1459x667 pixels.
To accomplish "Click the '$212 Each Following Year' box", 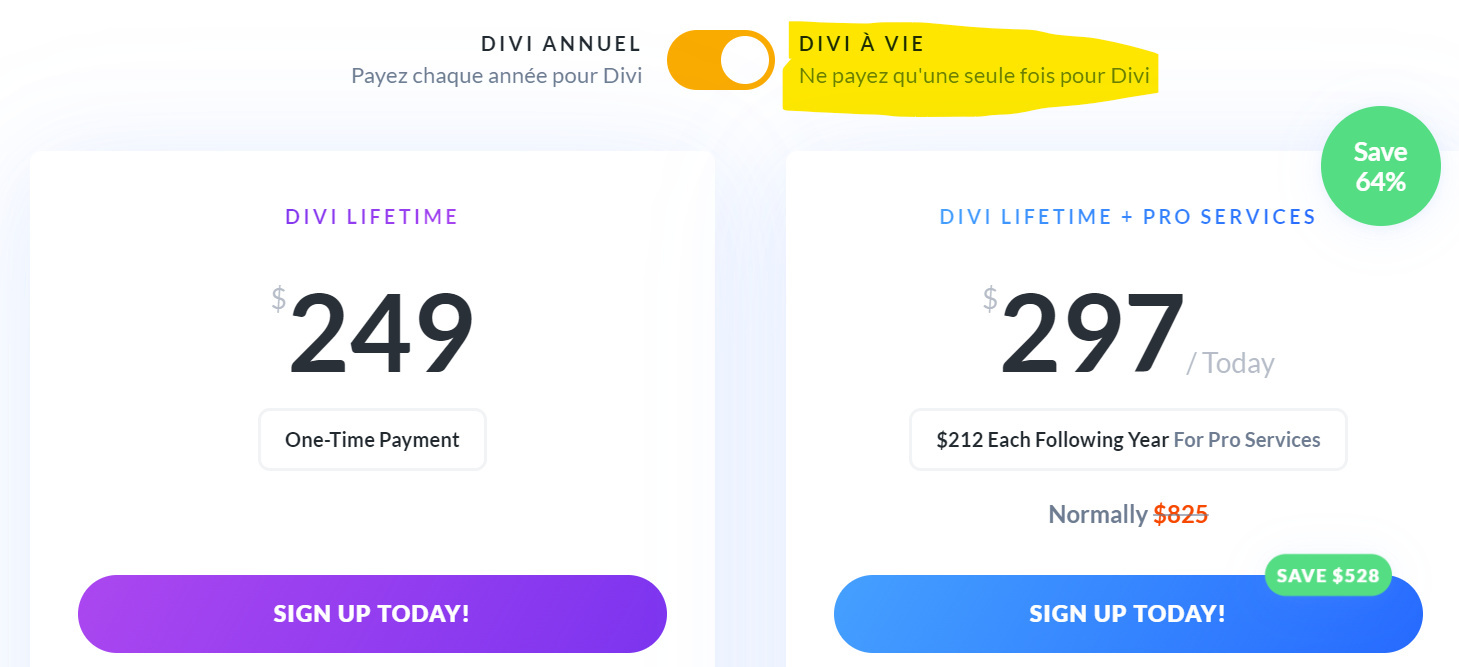I will pyautogui.click(x=1128, y=440).
